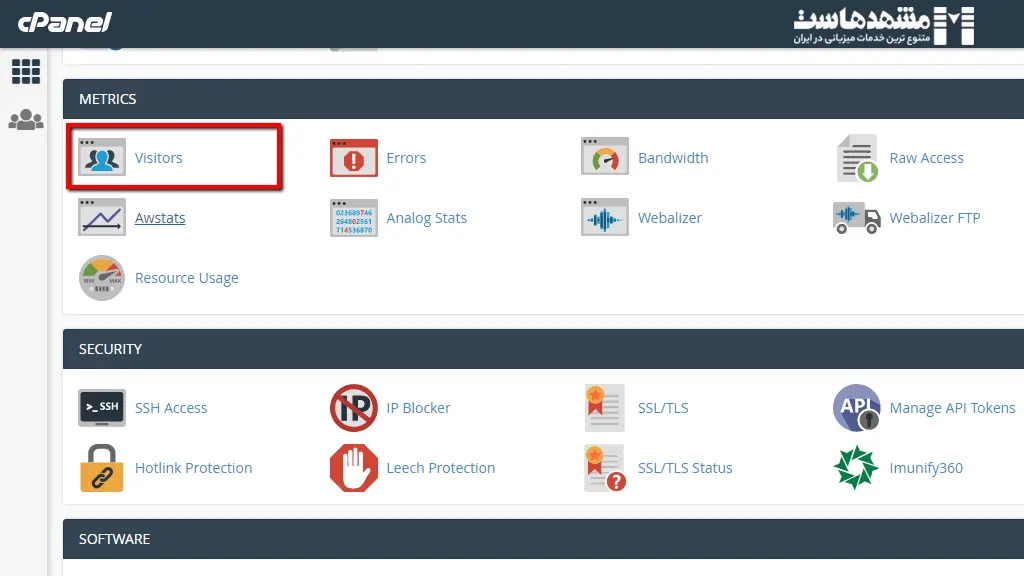Click the Webalizer FTP truck icon
Viewport: 1024px width, 576px height.
pos(856,218)
